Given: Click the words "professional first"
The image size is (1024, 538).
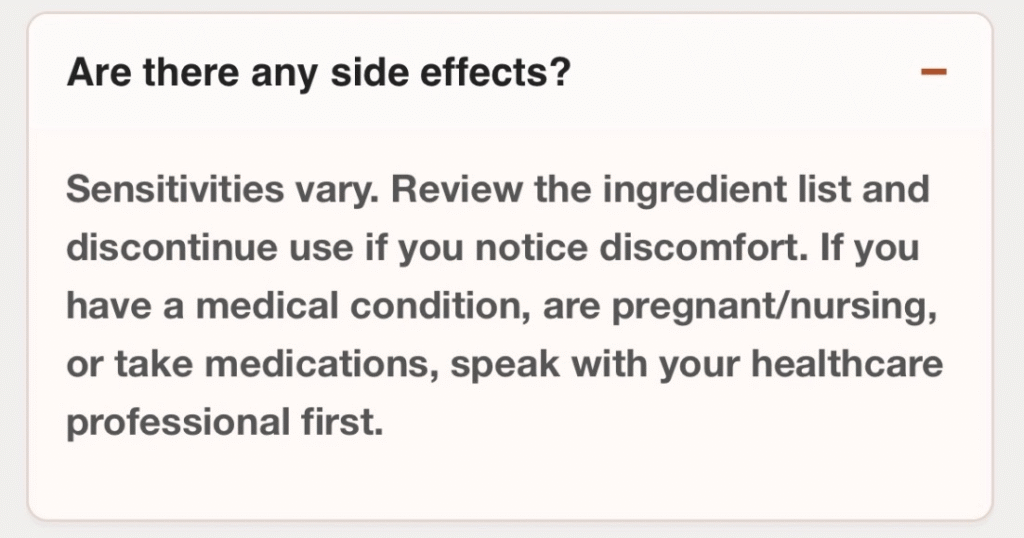Looking at the screenshot, I should click(x=225, y=422).
